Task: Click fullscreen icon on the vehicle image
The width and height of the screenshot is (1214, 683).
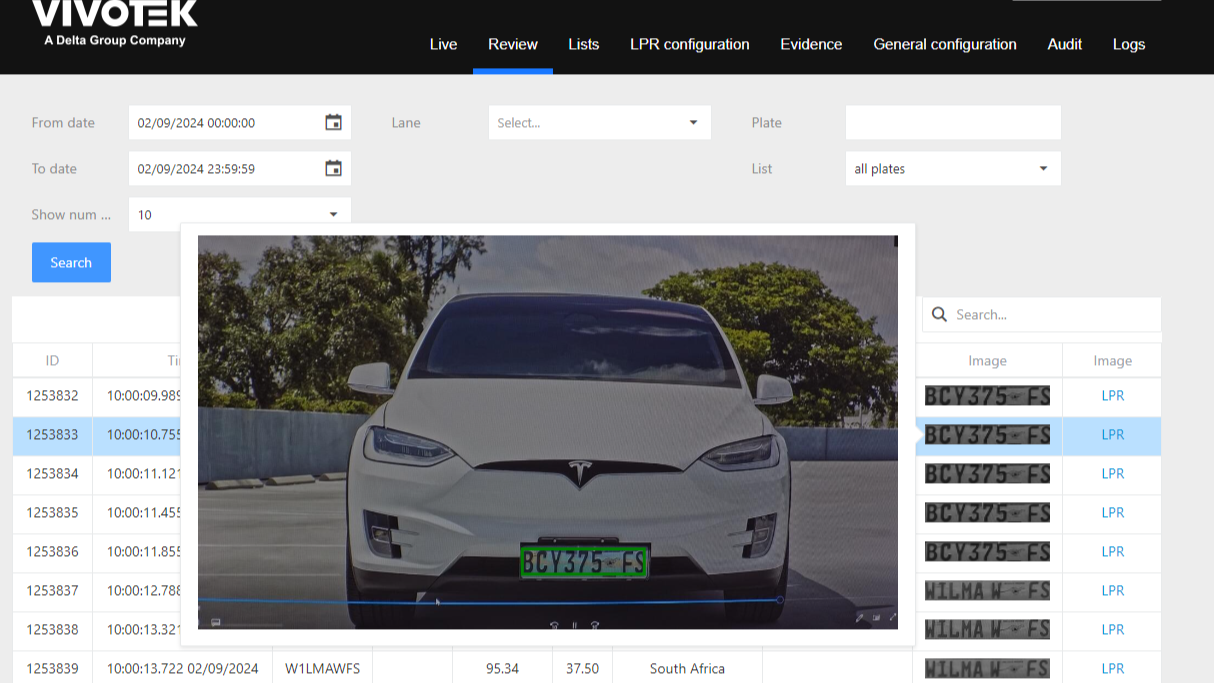Action: click(892, 618)
